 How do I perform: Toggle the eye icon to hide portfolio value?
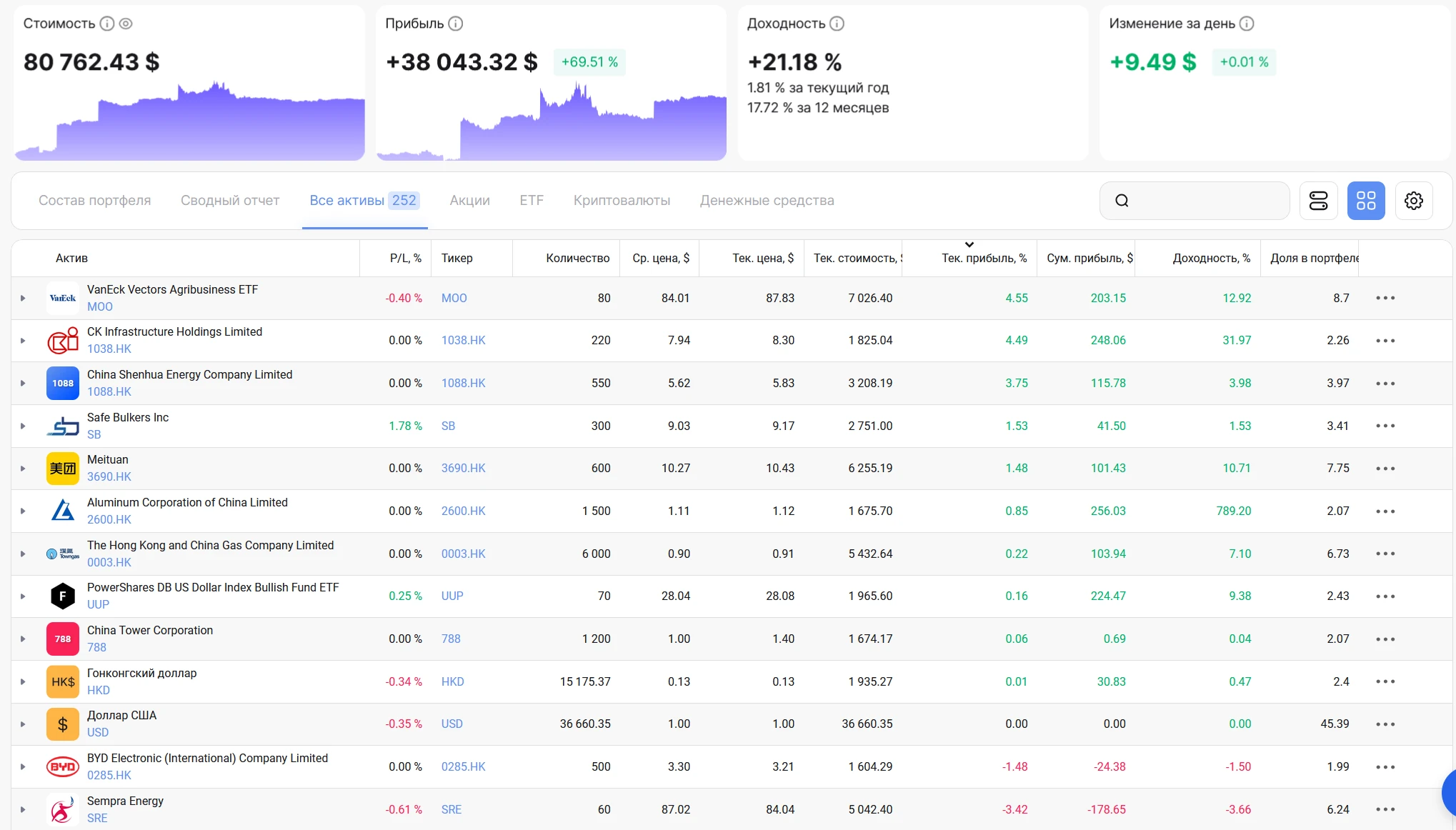point(126,24)
